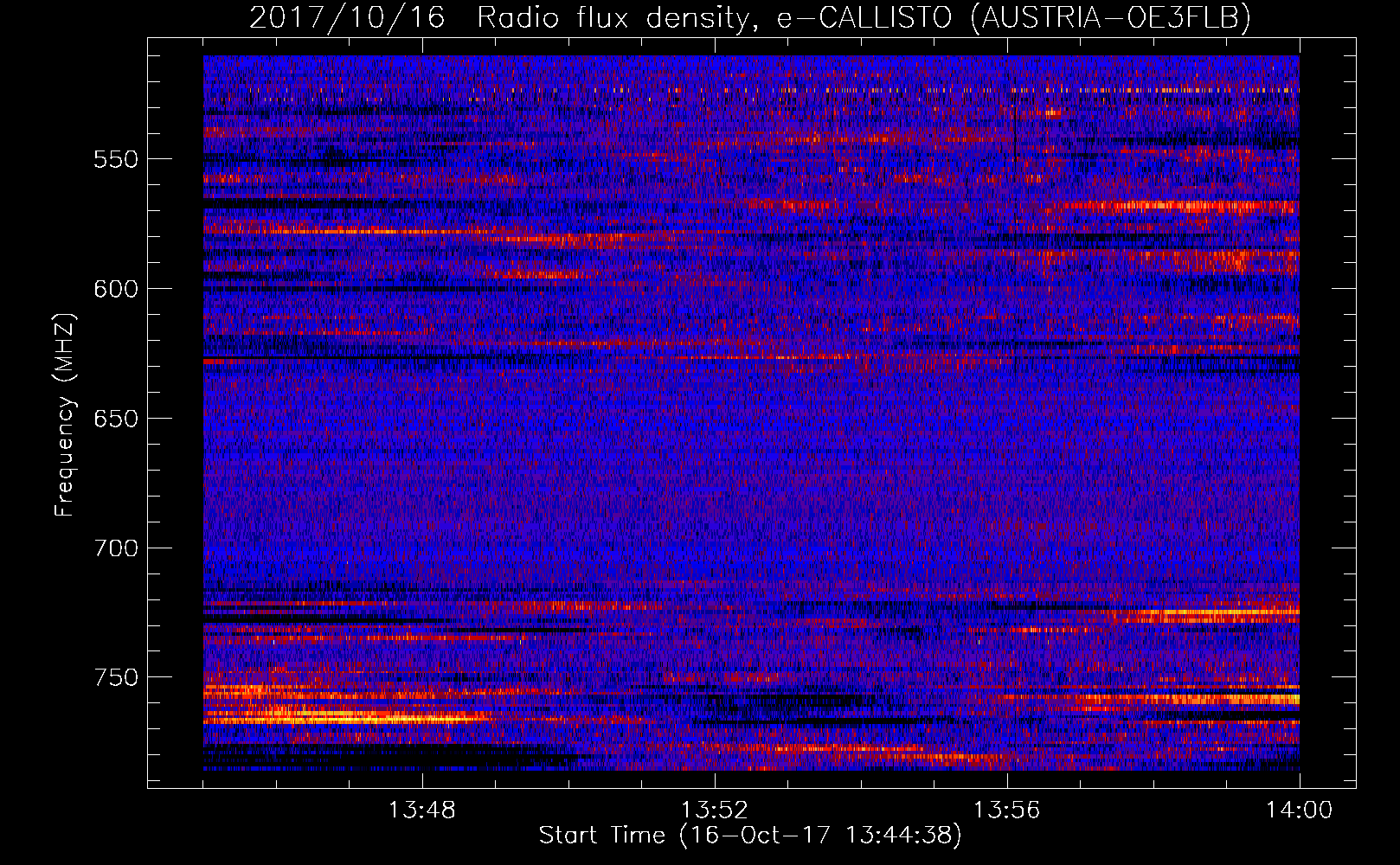The width and height of the screenshot is (1400, 865).
Task: Click the 600 frequency tick label
Action: (115, 289)
